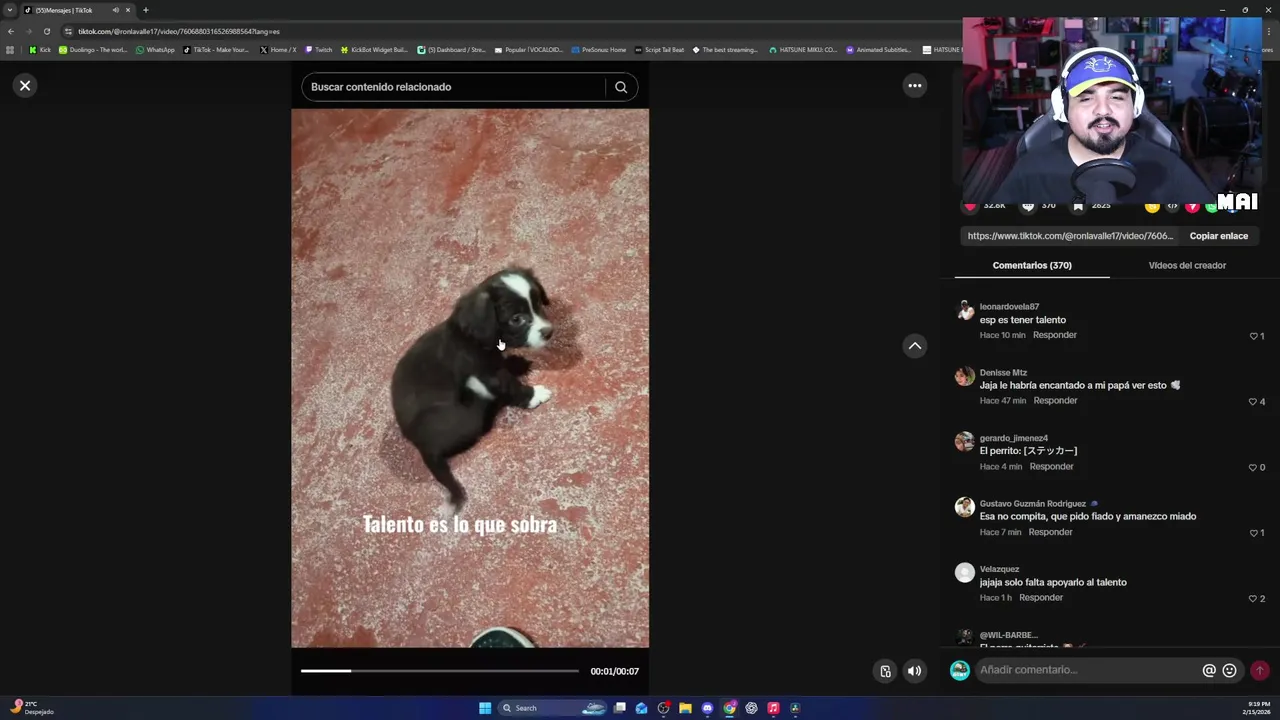This screenshot has width=1280, height=720.
Task: Reload the page with refresh icon
Action: 46,31
